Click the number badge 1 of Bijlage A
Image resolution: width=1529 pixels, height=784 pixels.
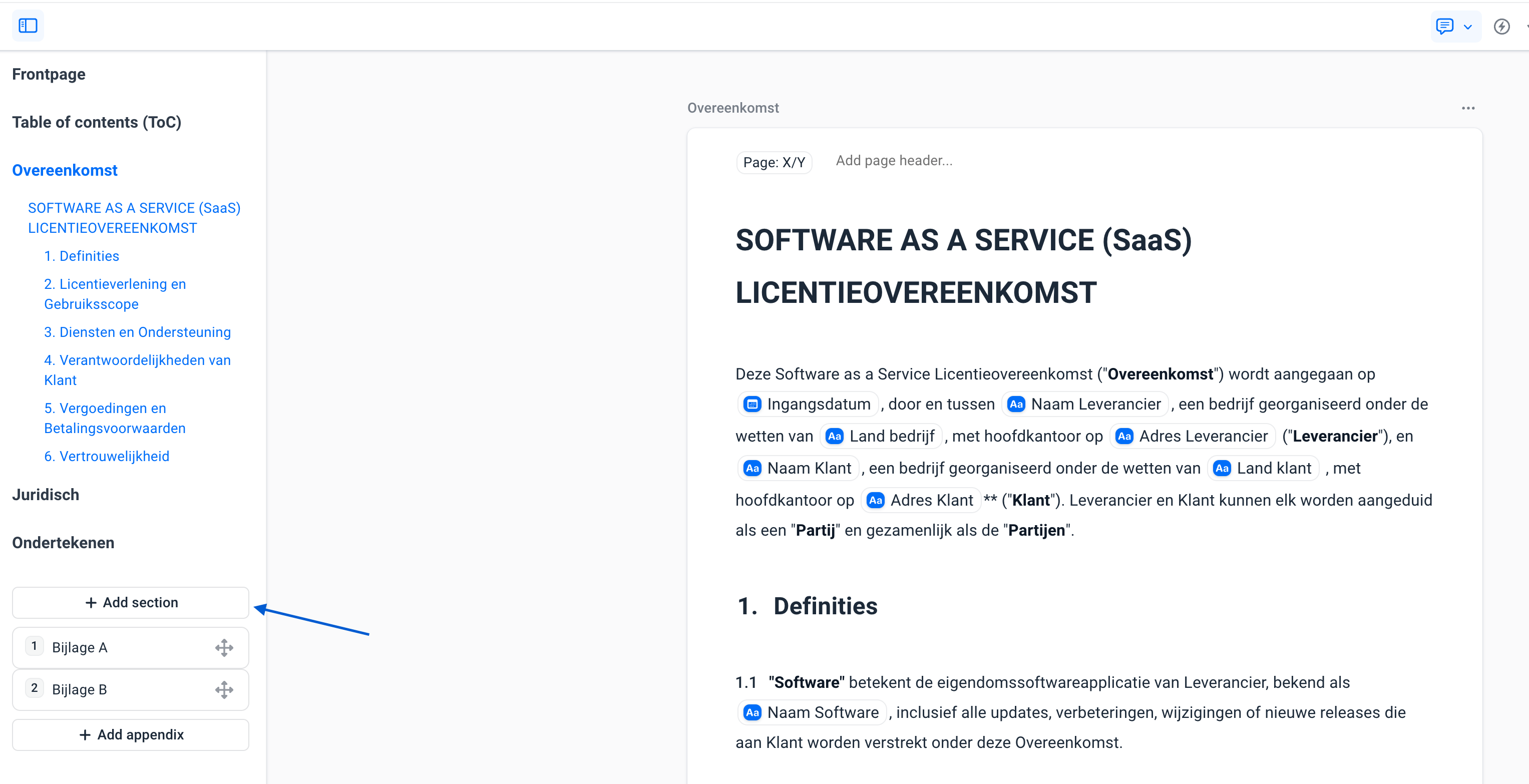(x=35, y=646)
